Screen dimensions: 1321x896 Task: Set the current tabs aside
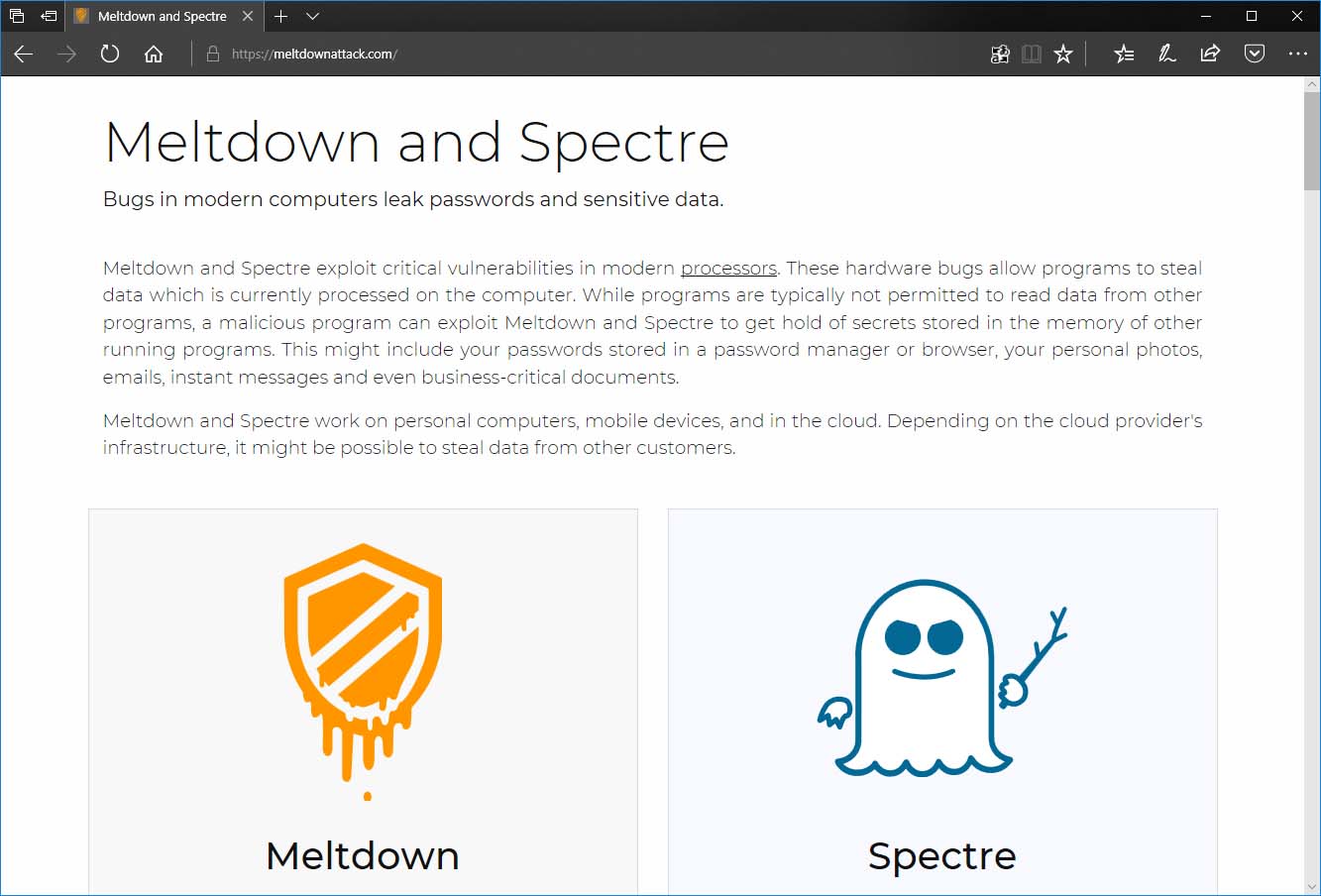pos(49,16)
